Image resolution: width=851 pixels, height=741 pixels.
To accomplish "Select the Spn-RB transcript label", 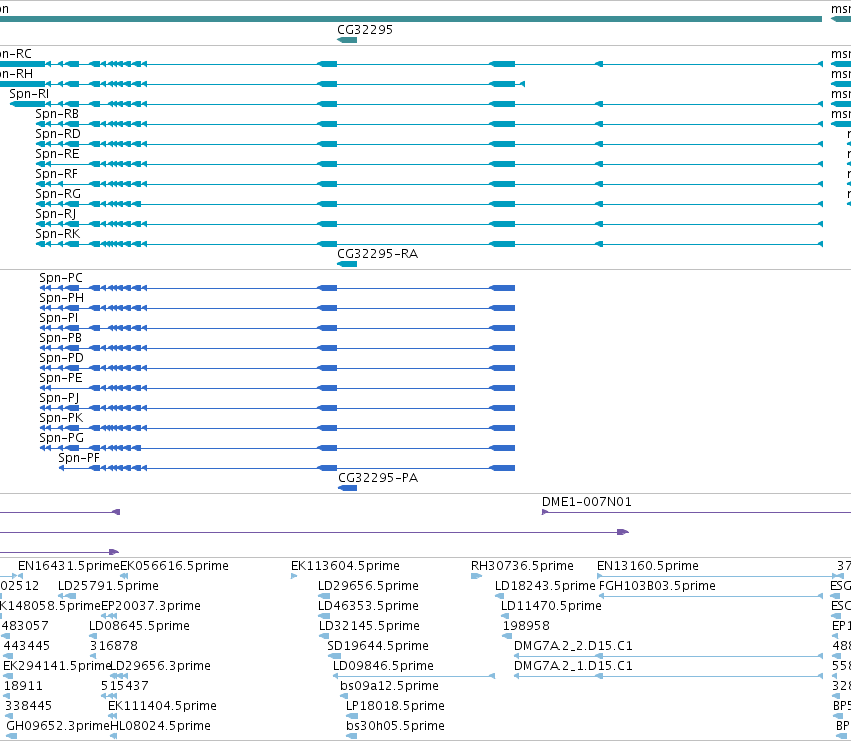I will (57, 114).
